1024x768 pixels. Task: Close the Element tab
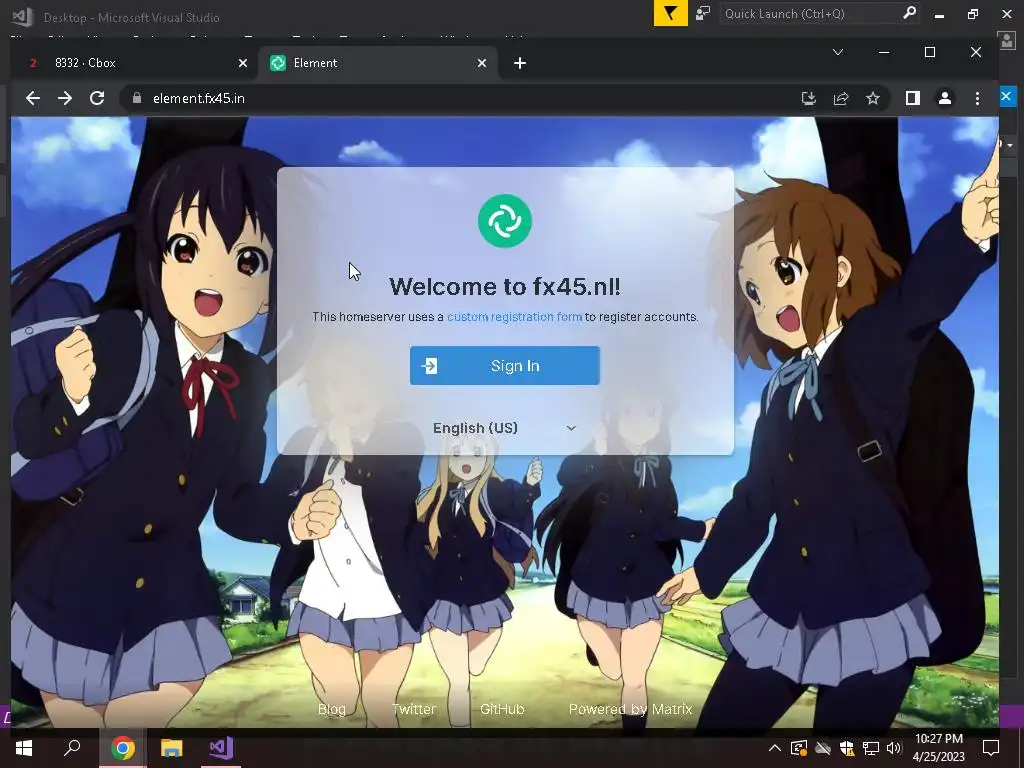[x=482, y=63]
